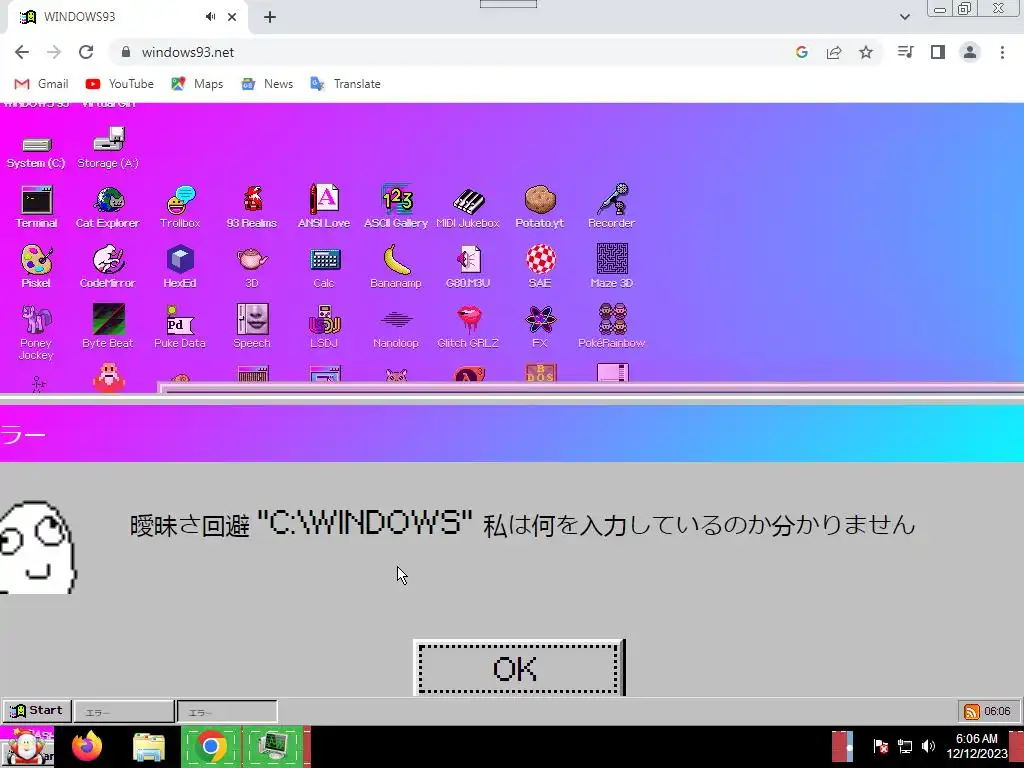Screen dimensions: 1024x768
Task: Open the Piskel paint palette icon
Action: (x=36, y=266)
